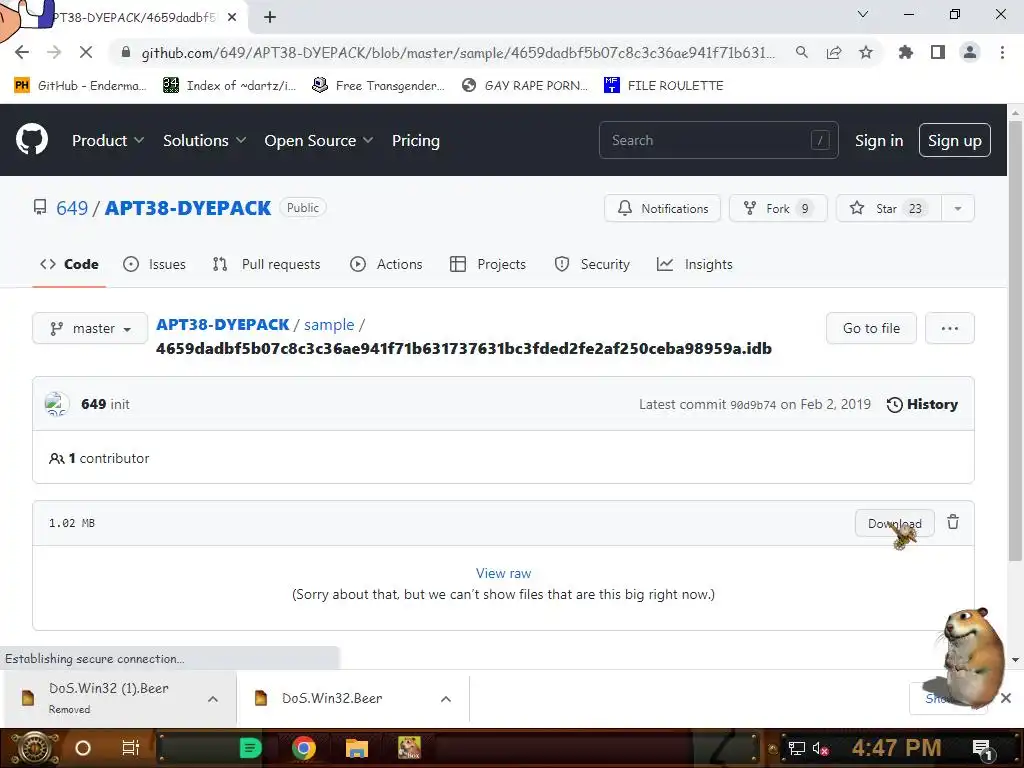Open the Projects tab
Screen dimensions: 1024x768
click(488, 264)
